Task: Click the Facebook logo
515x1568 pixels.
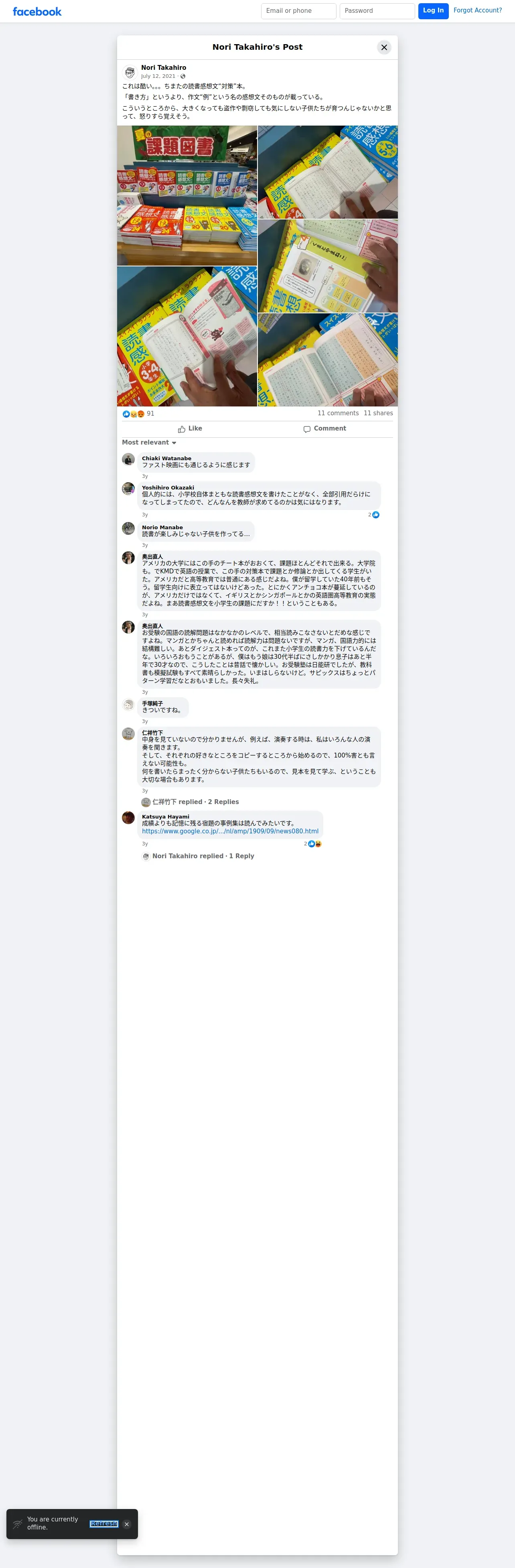Action: (37, 12)
